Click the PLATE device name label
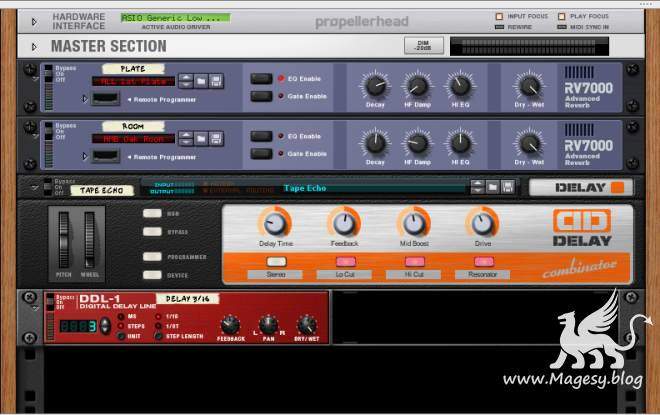The width and height of the screenshot is (660, 415). coord(133,69)
